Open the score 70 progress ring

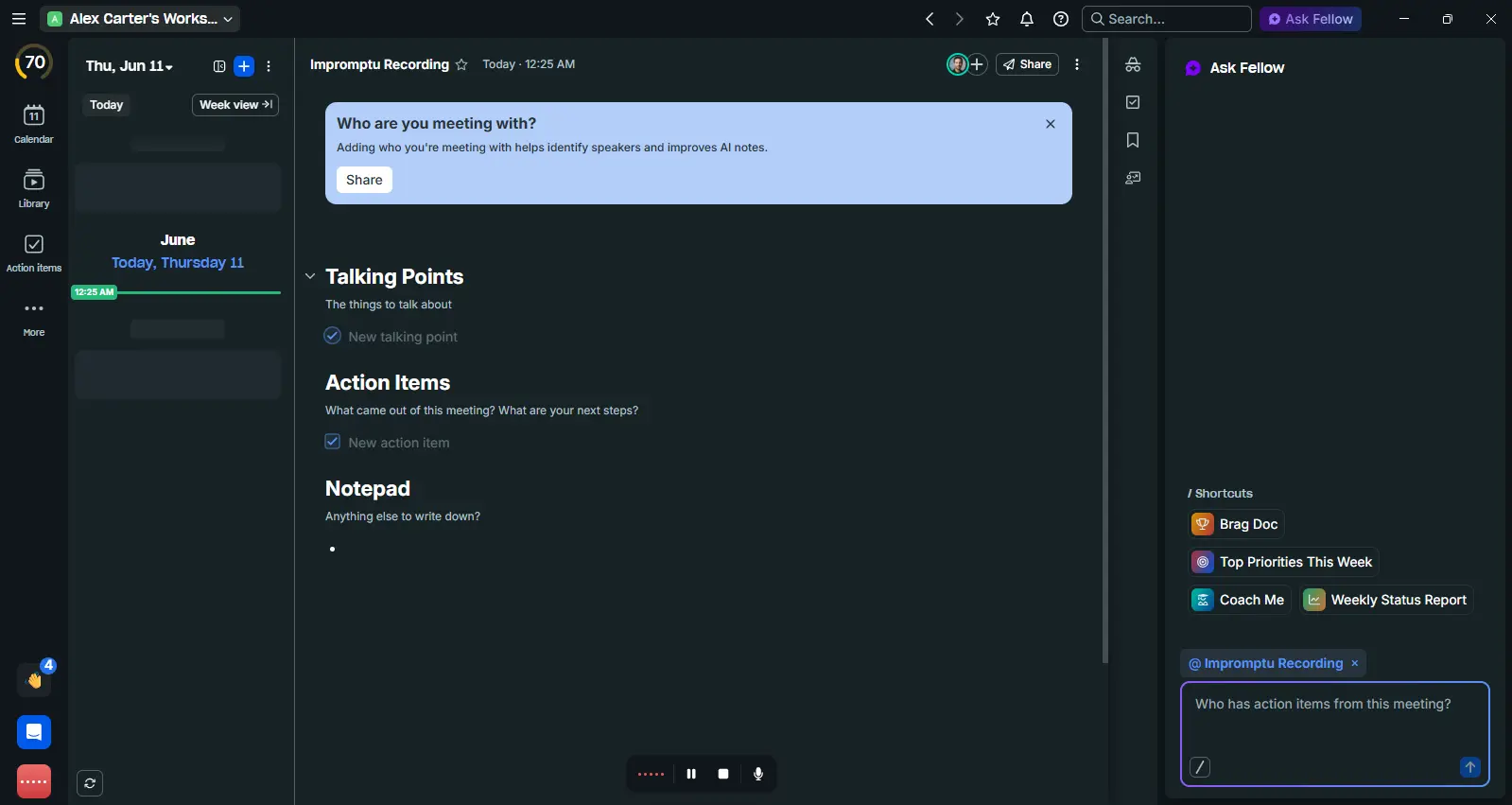click(x=34, y=63)
